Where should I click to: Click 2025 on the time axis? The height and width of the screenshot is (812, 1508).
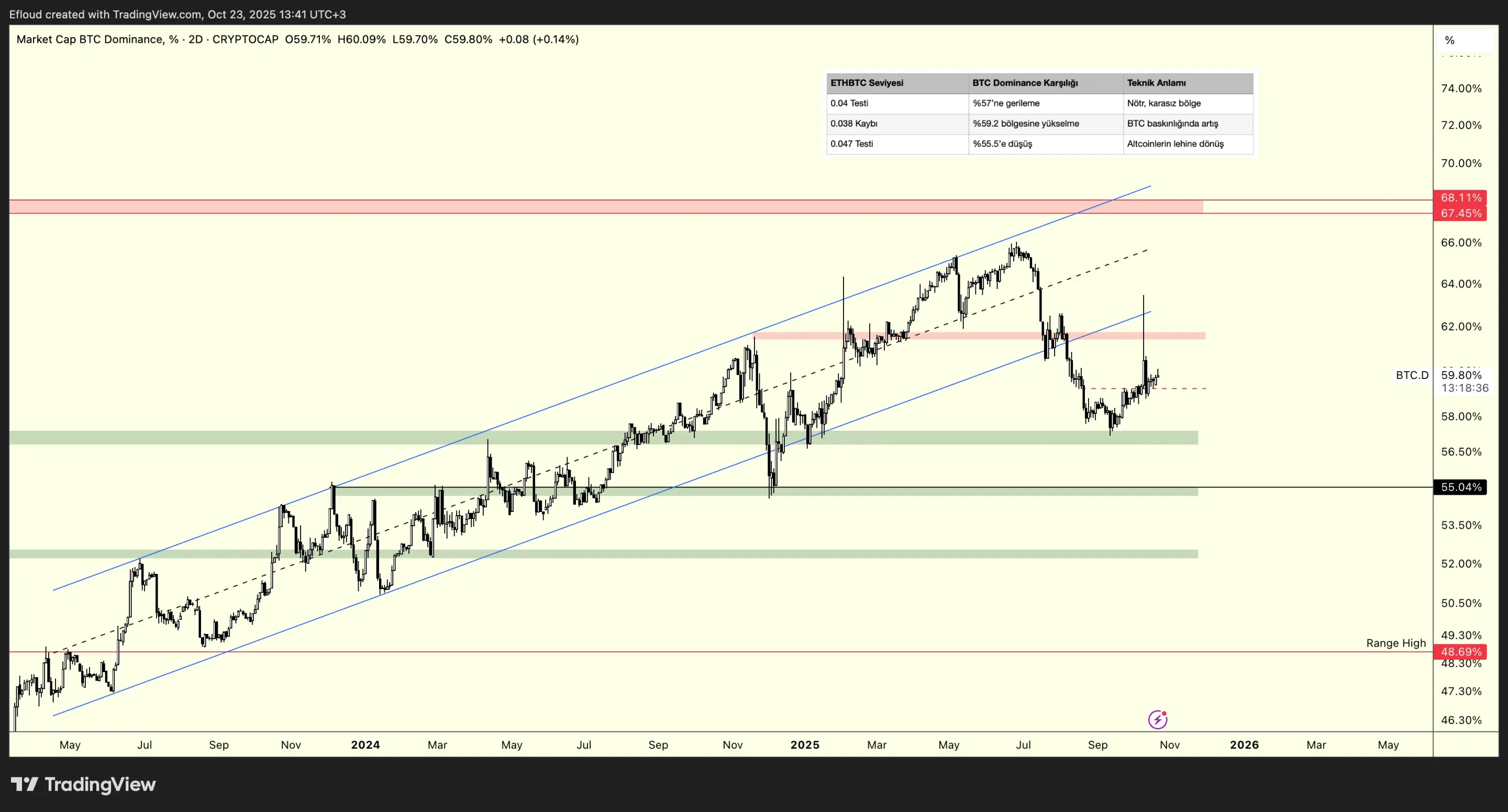point(805,744)
